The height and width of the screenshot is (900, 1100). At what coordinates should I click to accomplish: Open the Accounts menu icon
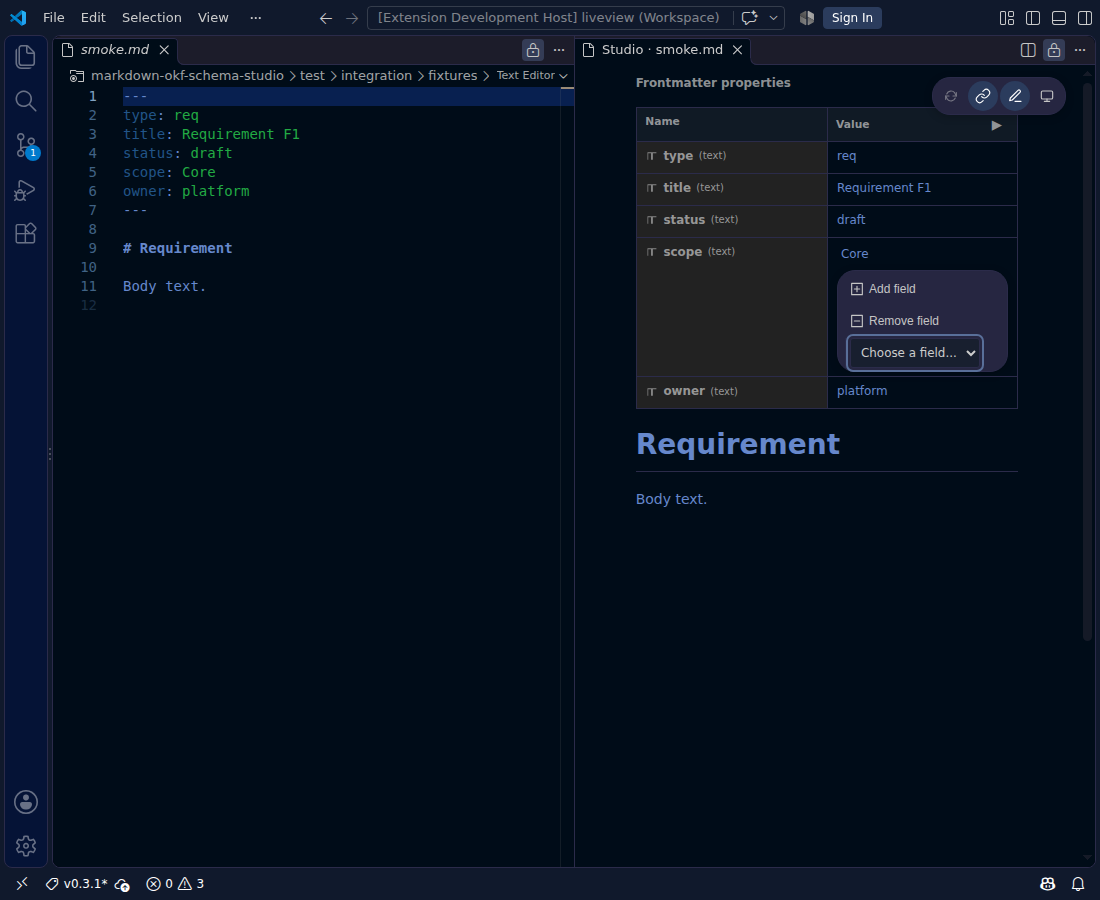26,802
